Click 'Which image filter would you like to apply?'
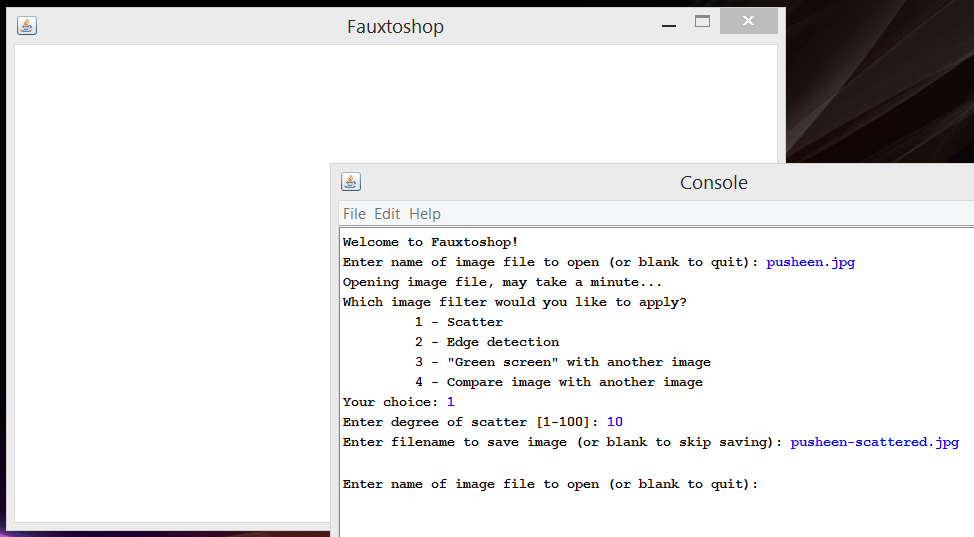 [x=514, y=302]
